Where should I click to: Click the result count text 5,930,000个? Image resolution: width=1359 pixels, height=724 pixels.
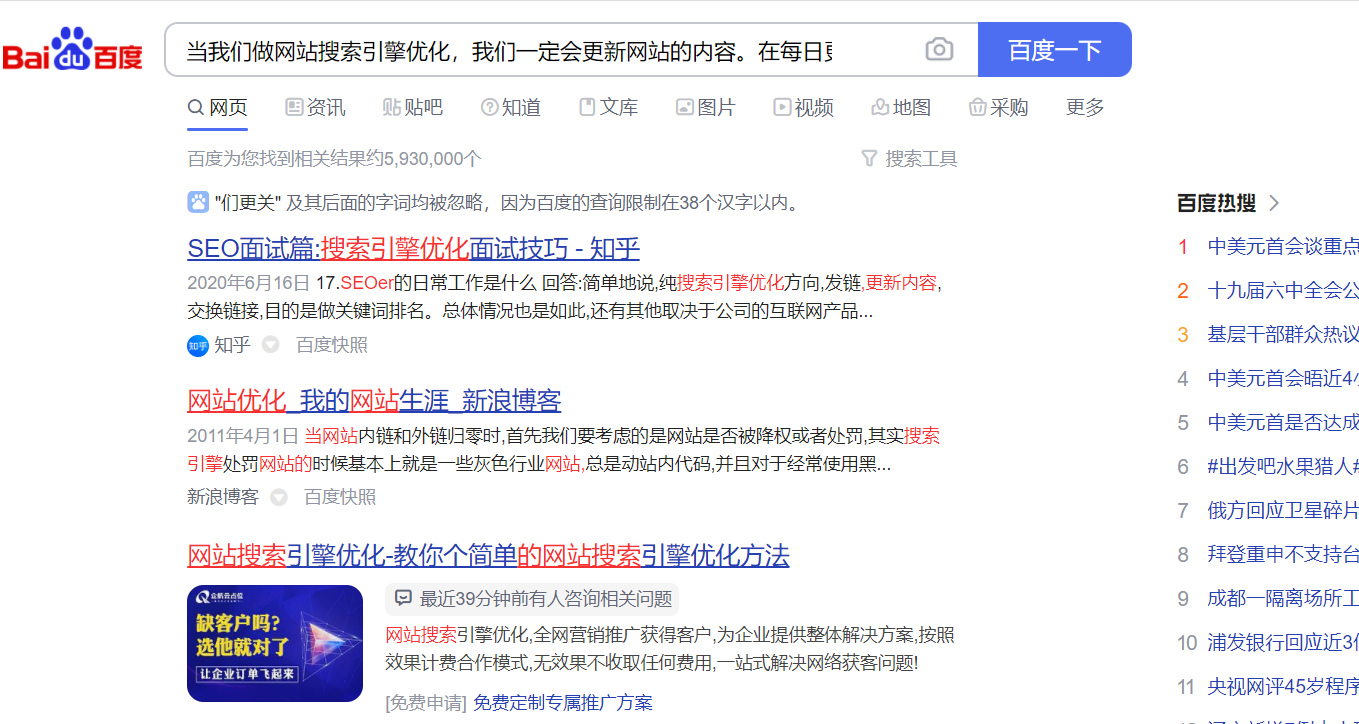[432, 158]
